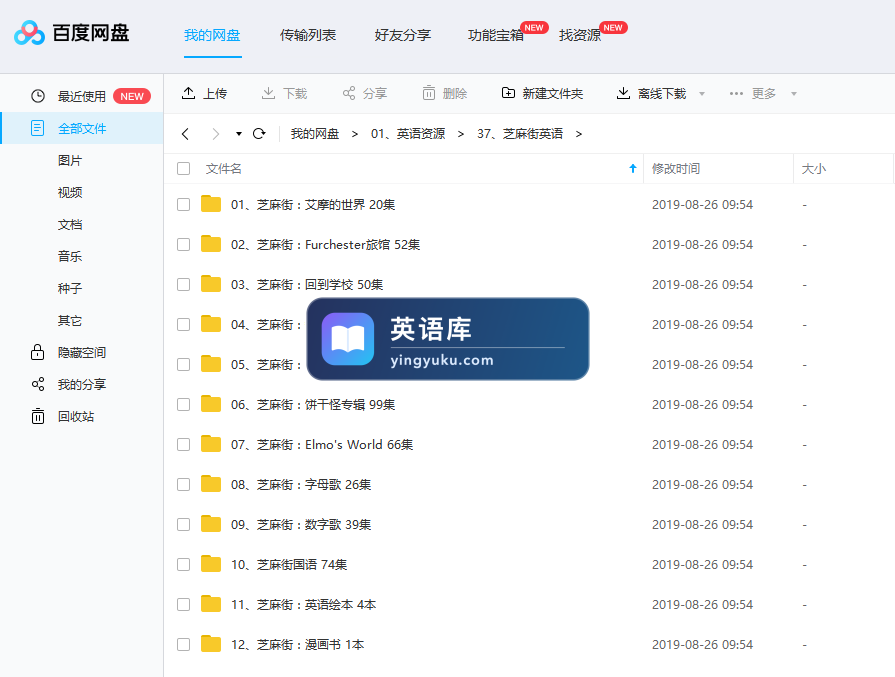Select 其它 in the sidebar
The width and height of the screenshot is (895, 677).
70,320
